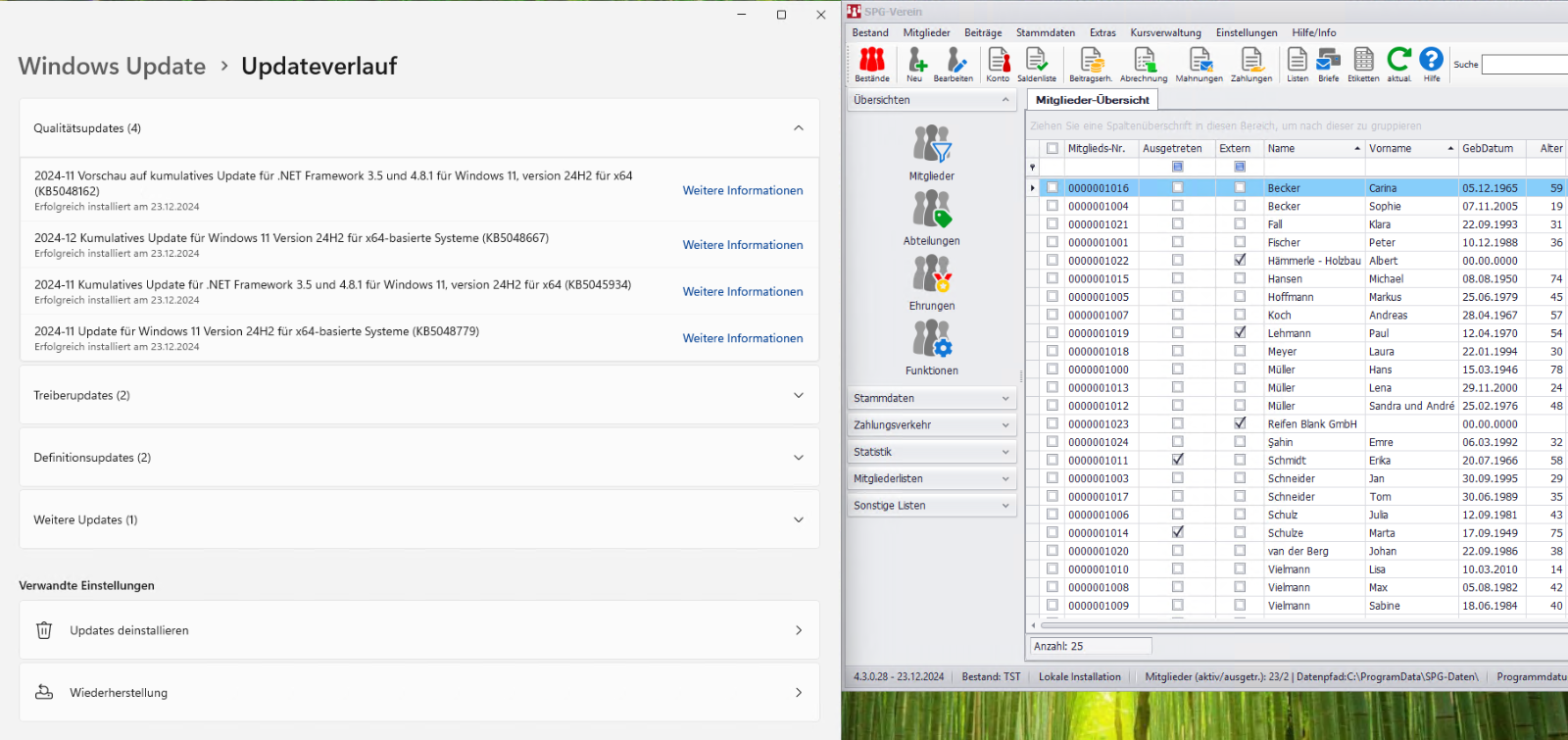
Task: Open Updates deinstallieren settings entry
Action: (x=419, y=630)
